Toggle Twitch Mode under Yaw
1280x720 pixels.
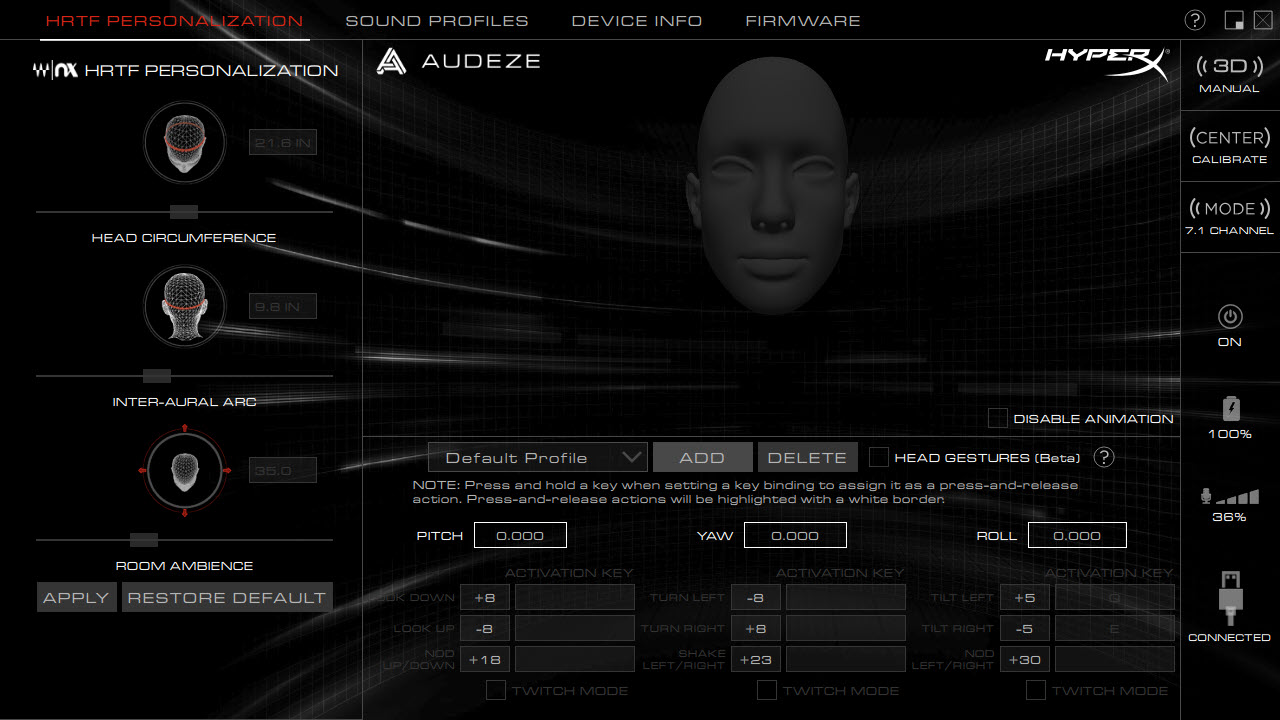(766, 690)
